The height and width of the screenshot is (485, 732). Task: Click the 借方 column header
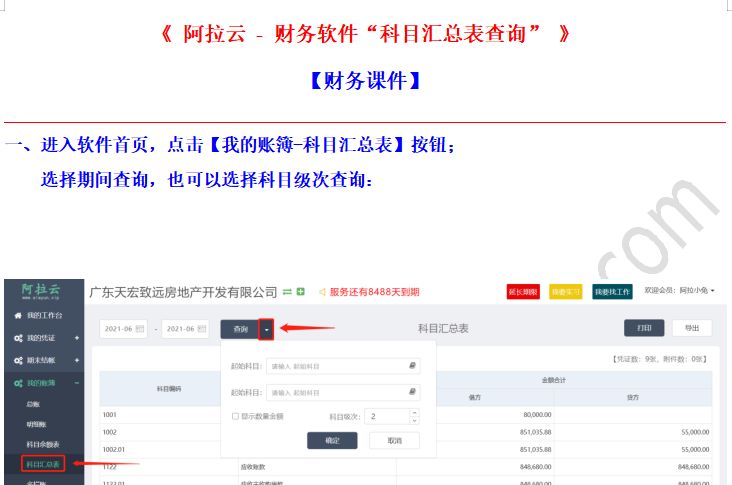pos(474,398)
